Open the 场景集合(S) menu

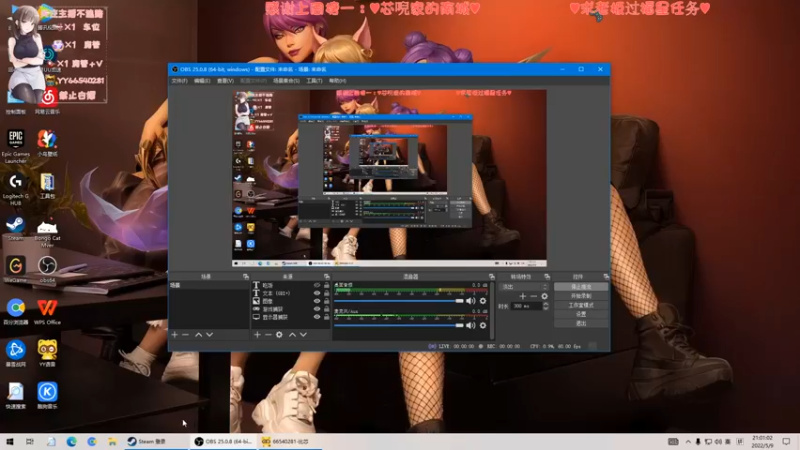point(286,81)
